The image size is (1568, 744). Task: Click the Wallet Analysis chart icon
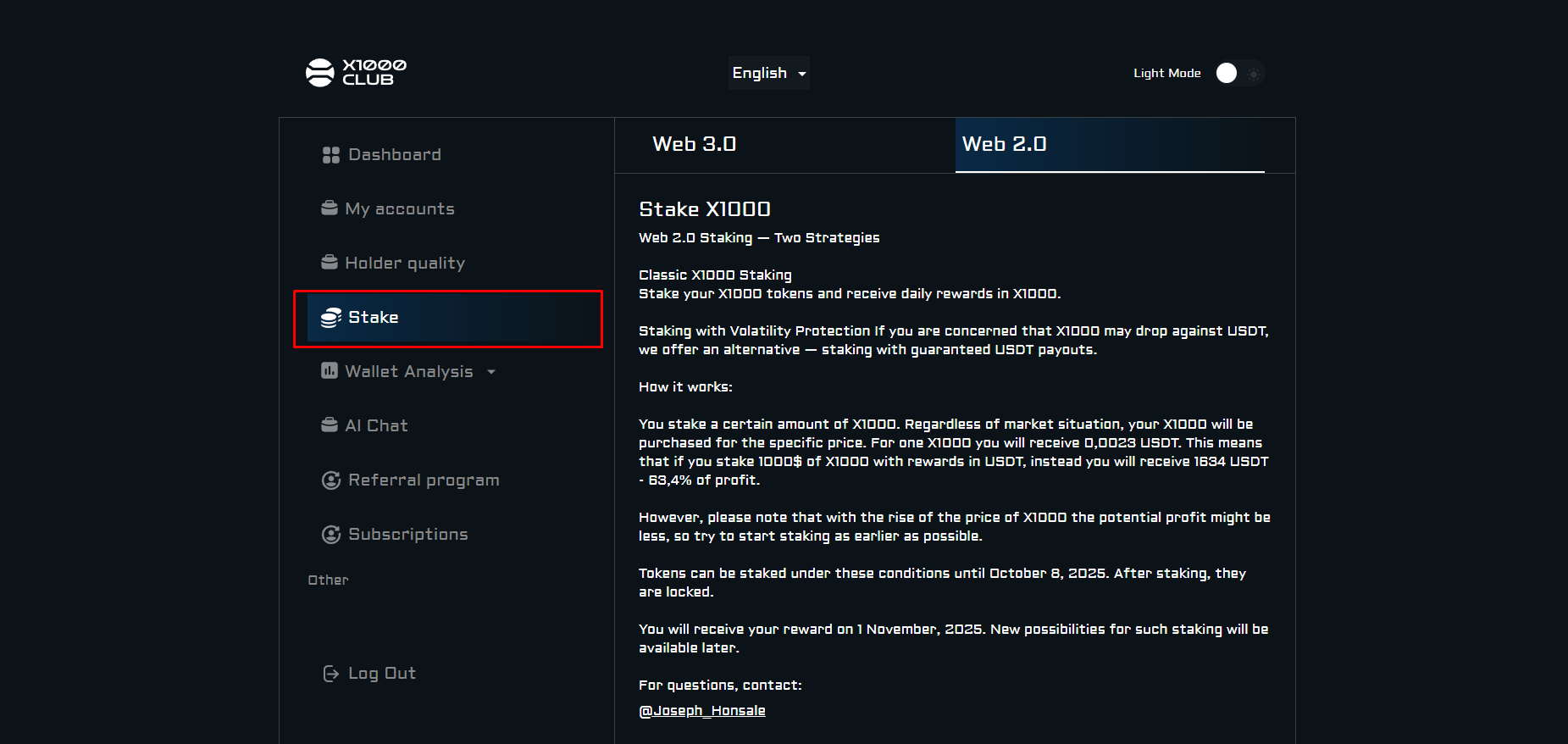coord(329,371)
